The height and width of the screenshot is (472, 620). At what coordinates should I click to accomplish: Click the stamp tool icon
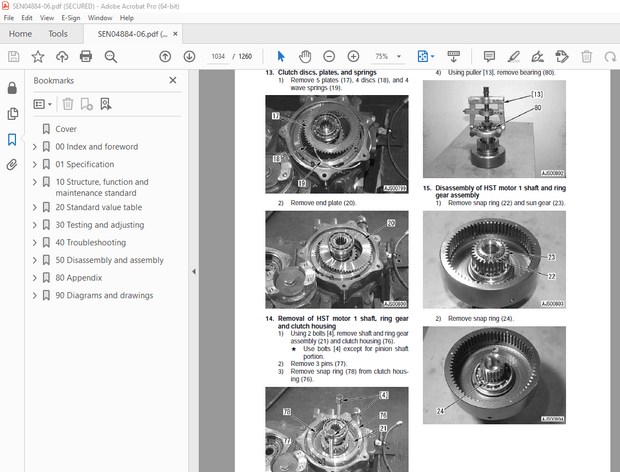tap(562, 57)
